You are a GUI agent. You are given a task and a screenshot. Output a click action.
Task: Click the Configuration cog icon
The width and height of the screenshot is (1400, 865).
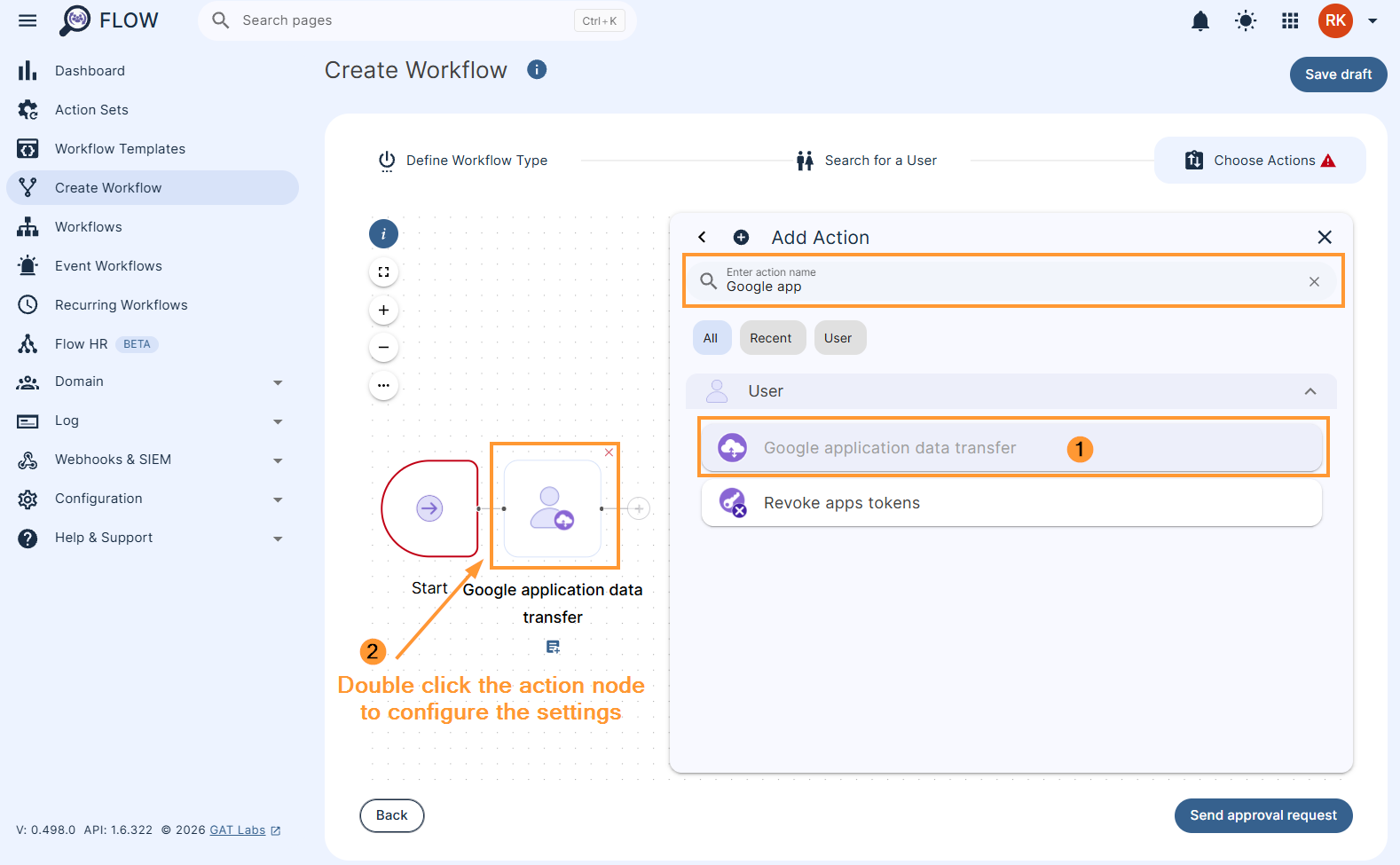point(28,499)
